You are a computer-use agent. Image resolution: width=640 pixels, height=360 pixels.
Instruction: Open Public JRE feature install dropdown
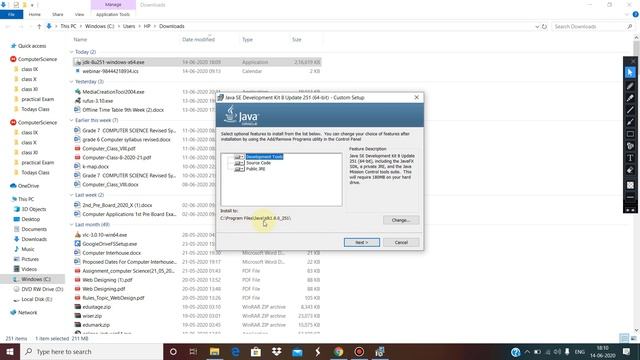[x=239, y=169]
